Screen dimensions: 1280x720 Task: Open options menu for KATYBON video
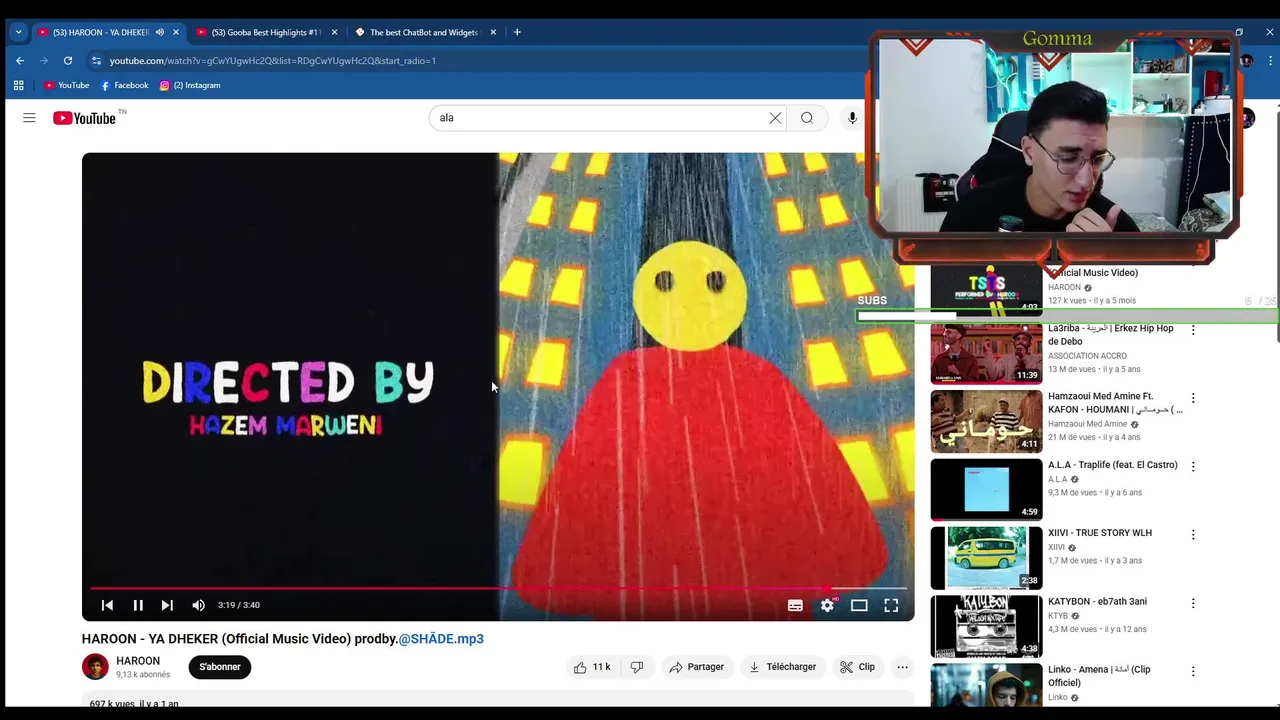(x=1193, y=603)
